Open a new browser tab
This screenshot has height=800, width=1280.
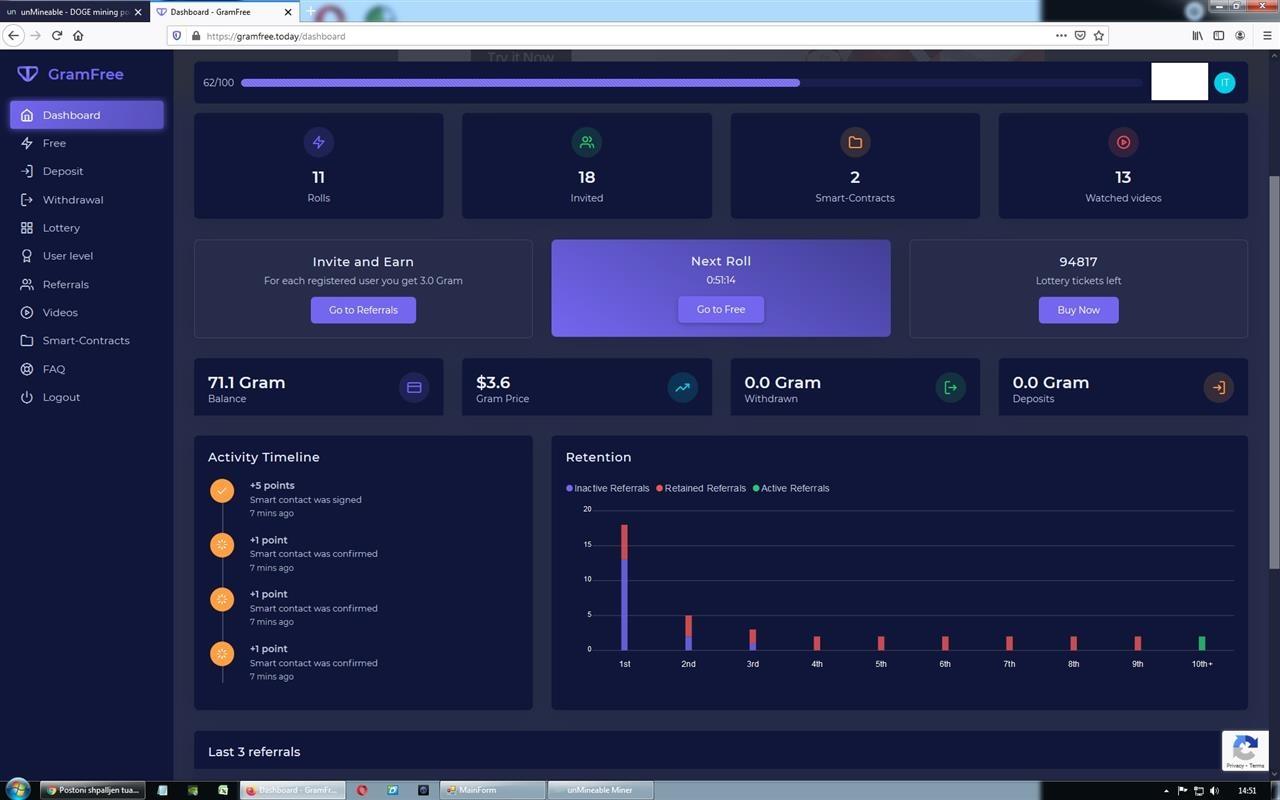coord(311,12)
